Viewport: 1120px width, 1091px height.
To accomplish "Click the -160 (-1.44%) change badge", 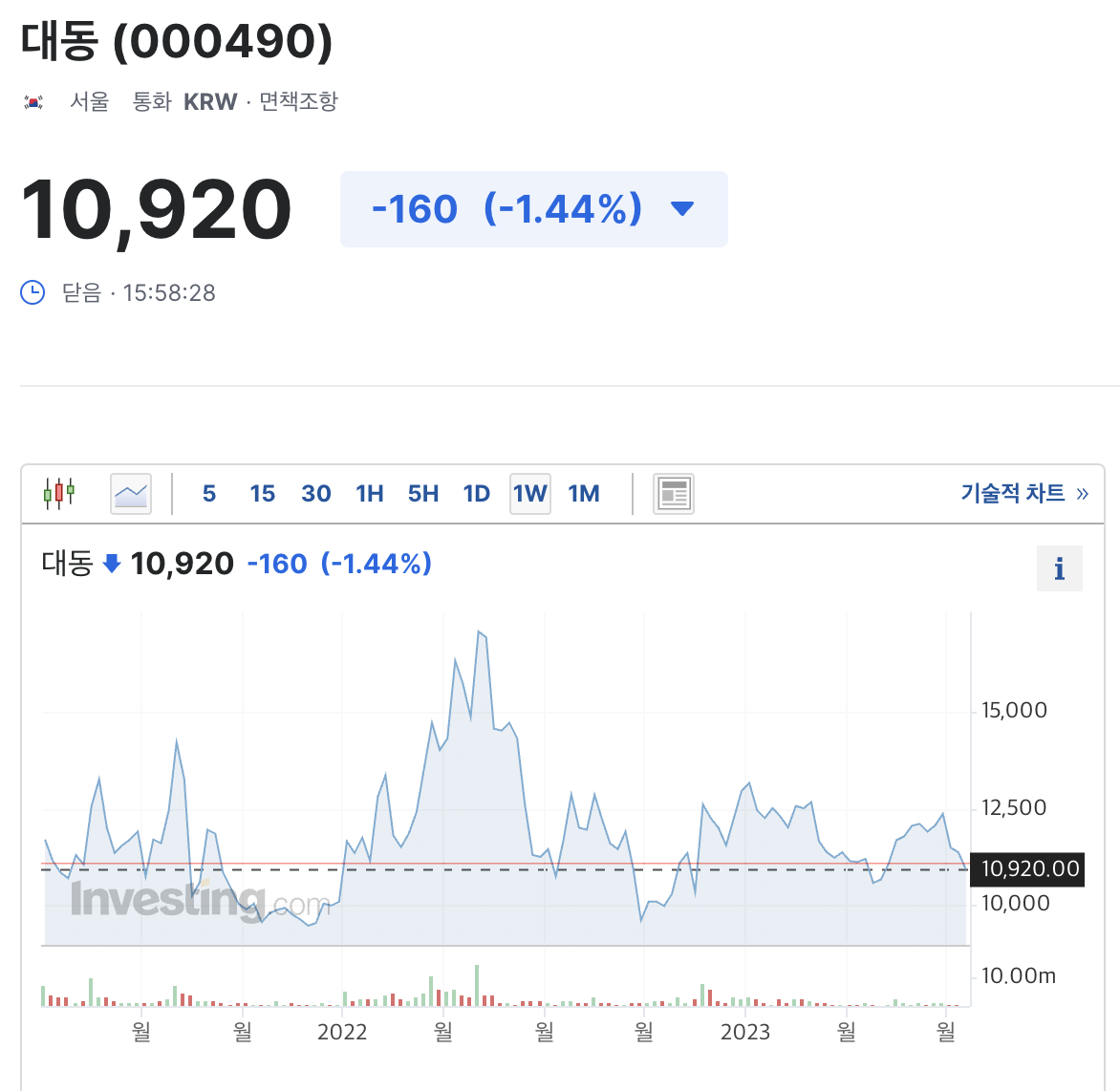I will [533, 209].
